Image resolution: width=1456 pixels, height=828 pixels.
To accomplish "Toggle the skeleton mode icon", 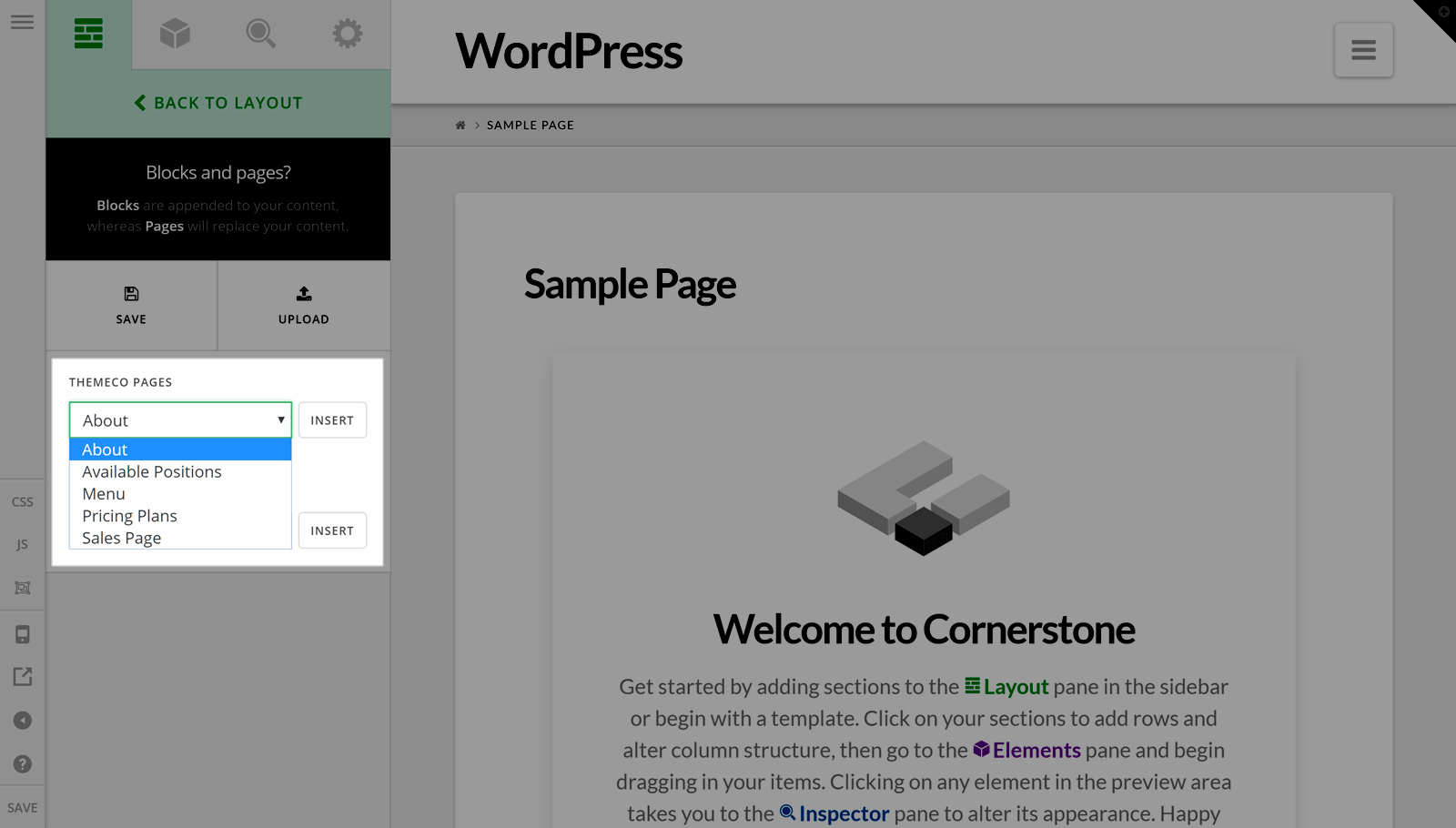I will [x=23, y=588].
